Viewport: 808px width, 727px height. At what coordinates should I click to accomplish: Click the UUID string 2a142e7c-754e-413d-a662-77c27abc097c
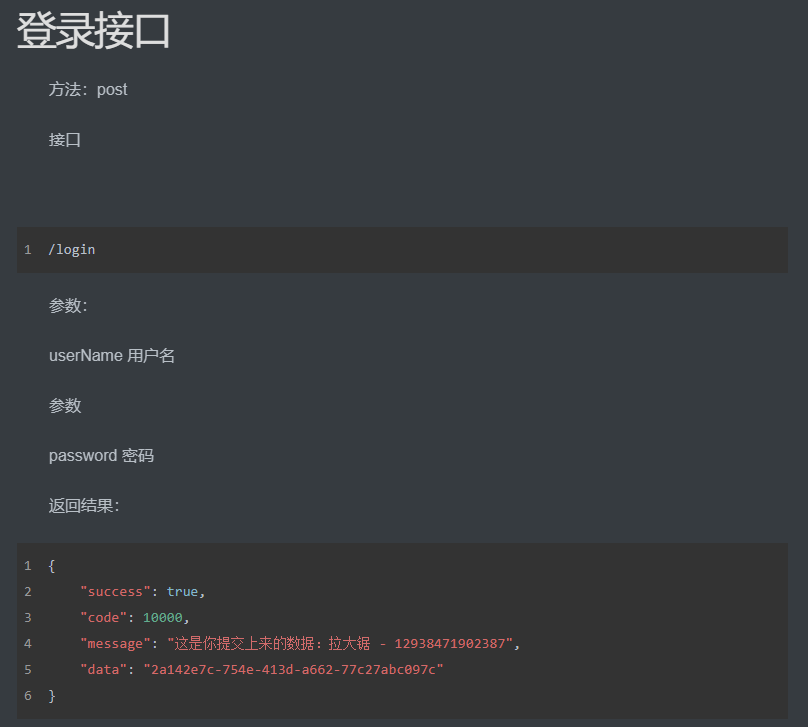pyautogui.click(x=293, y=669)
